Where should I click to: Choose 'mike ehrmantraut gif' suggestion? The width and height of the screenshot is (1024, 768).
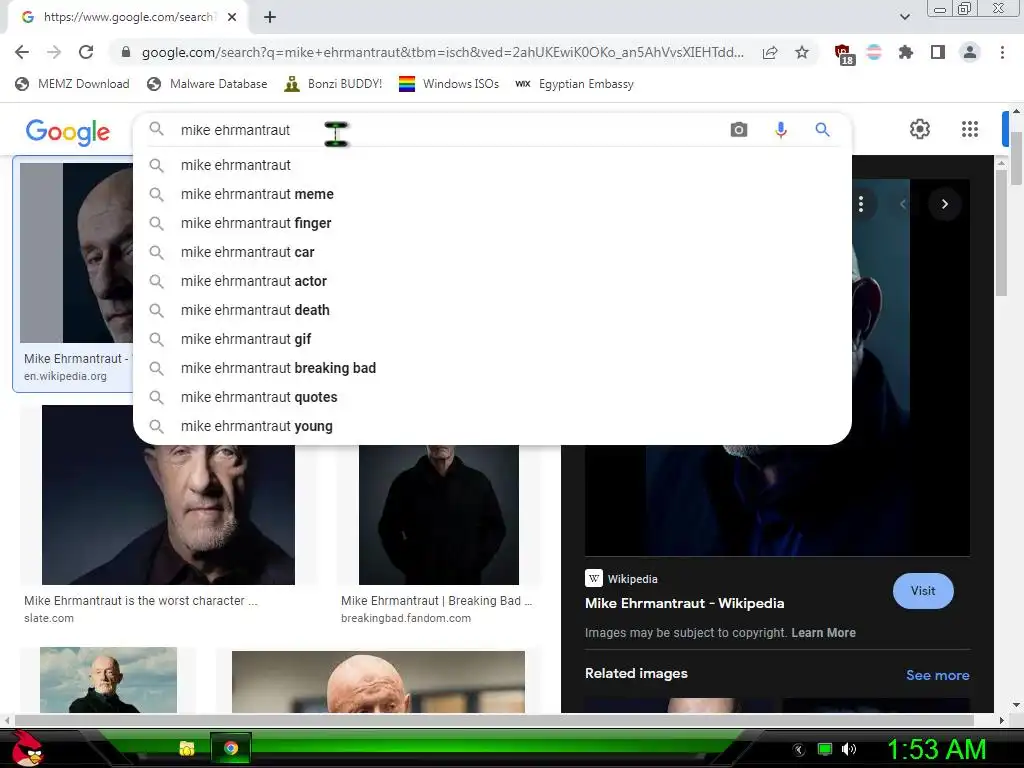point(492,339)
